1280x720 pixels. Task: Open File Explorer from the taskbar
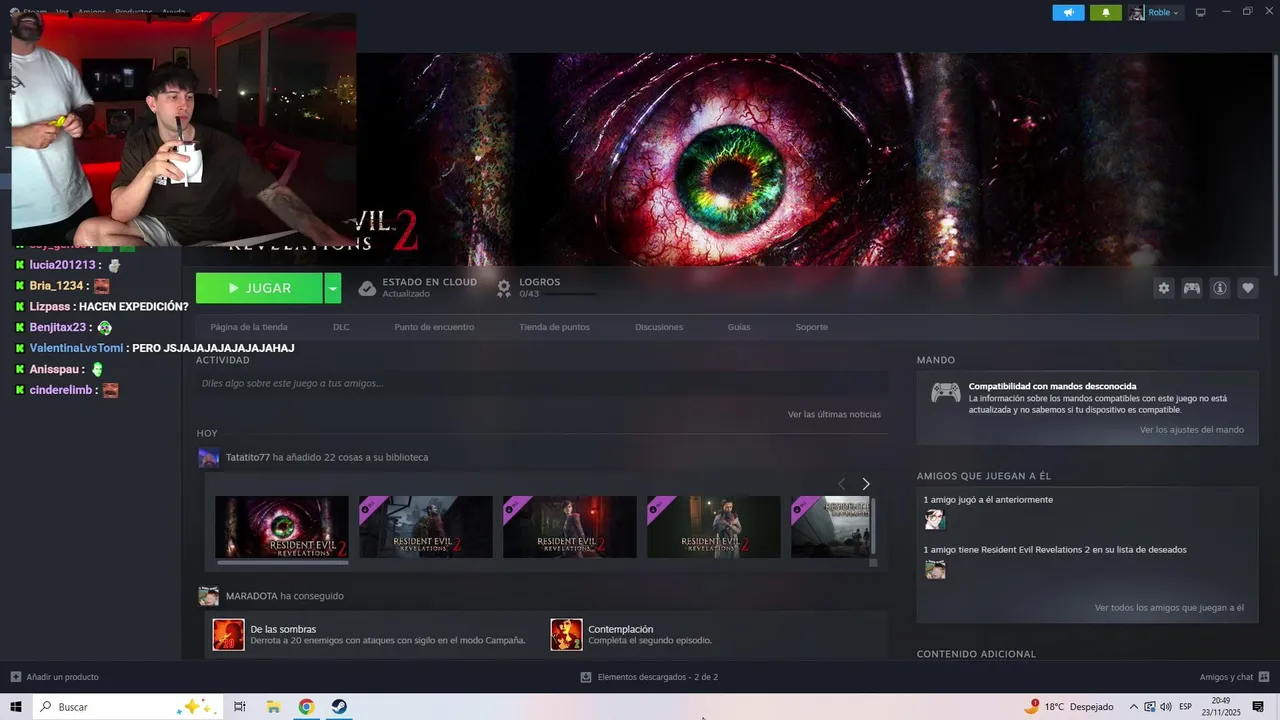(x=273, y=707)
